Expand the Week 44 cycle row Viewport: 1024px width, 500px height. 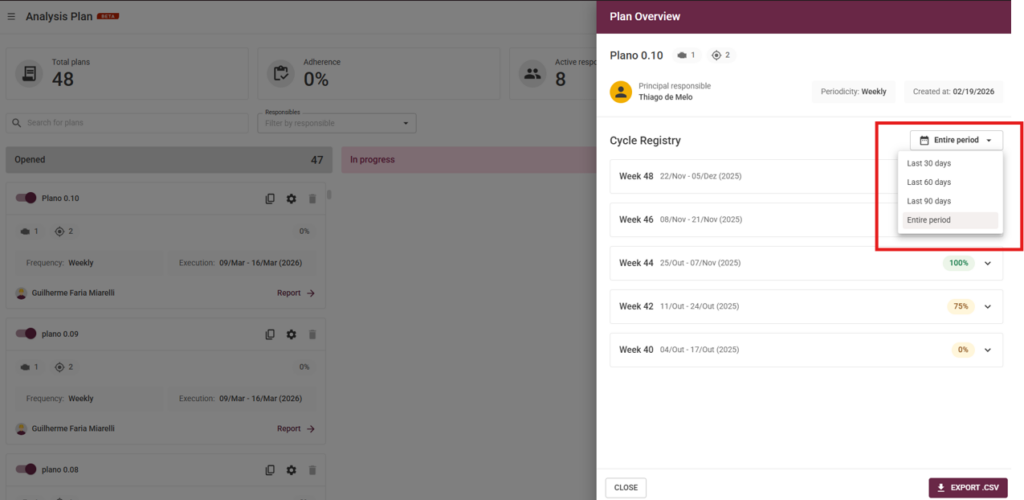(x=988, y=264)
